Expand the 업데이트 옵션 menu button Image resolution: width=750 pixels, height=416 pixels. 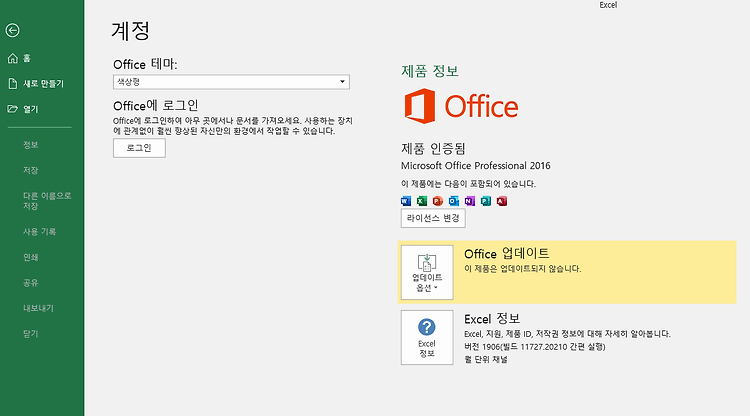[x=427, y=273]
